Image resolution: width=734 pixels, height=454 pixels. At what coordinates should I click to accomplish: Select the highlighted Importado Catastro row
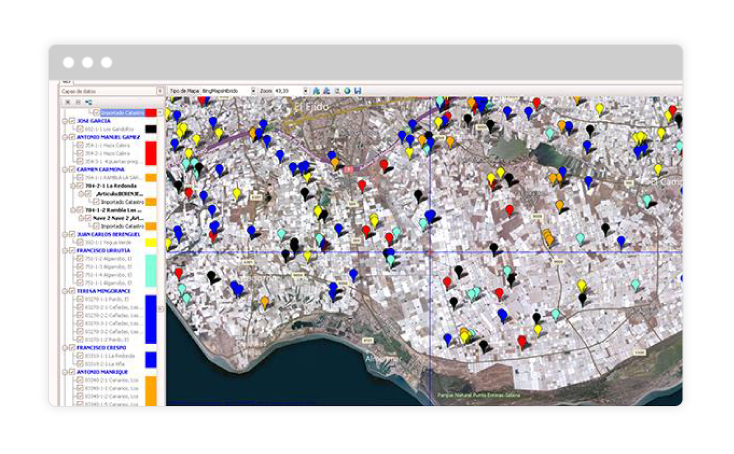pos(123,113)
